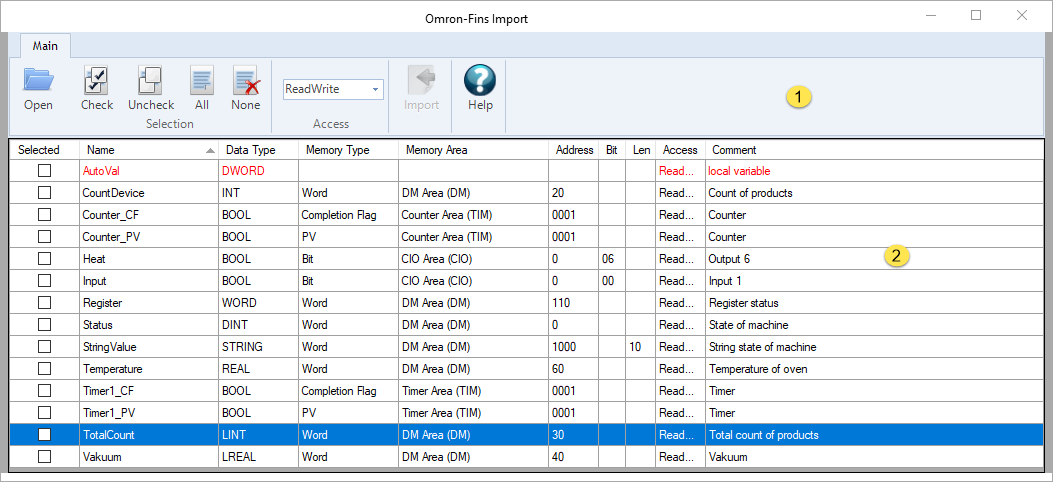Viewport: 1053px width, 482px height.
Task: Click the Selected column header
Action: (44, 150)
